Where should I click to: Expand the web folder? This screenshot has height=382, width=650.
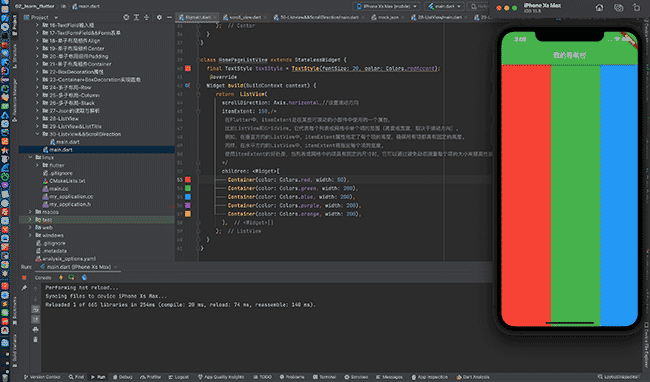[30, 227]
